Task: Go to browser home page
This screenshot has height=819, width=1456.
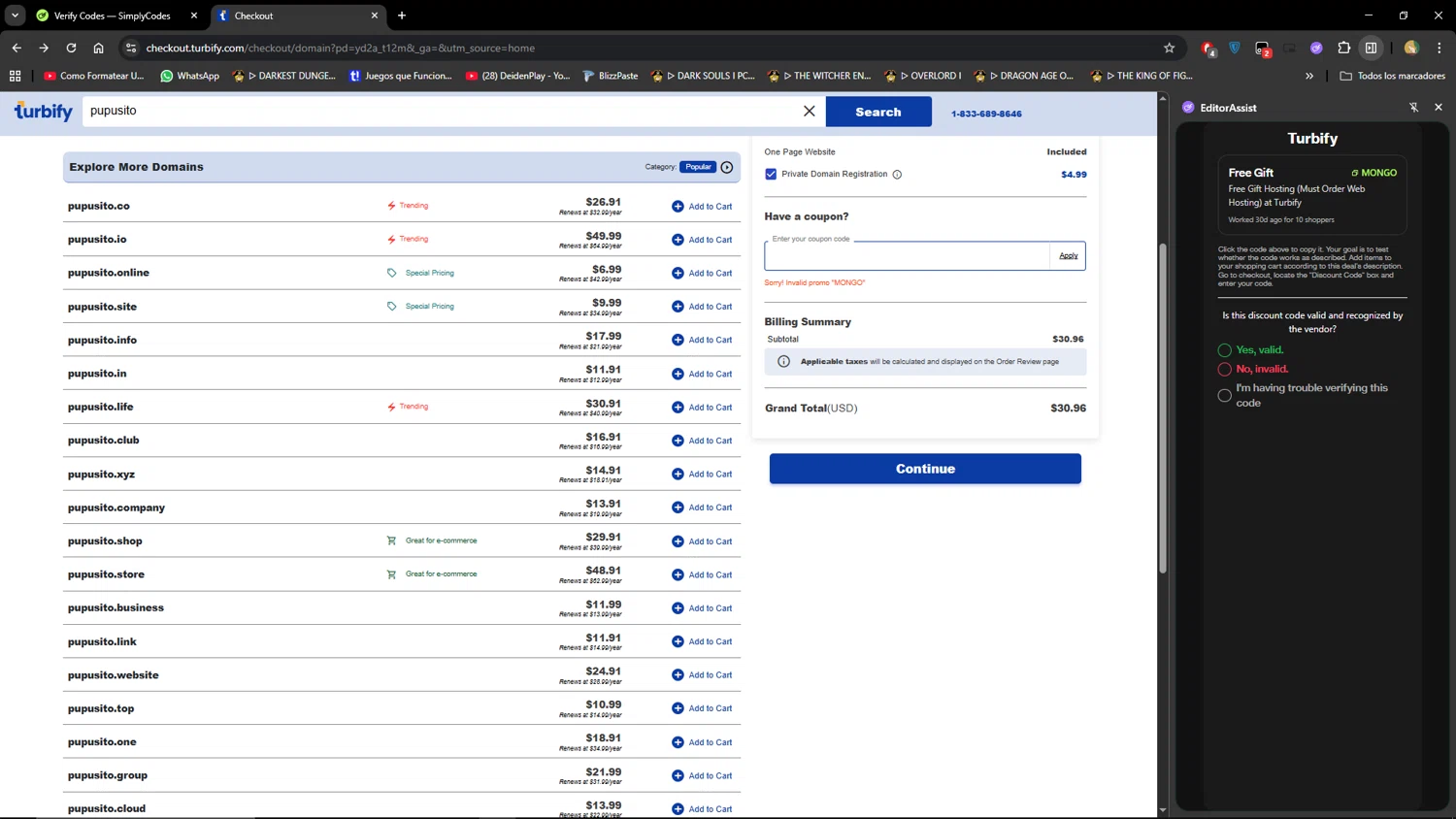Action: 98,48
